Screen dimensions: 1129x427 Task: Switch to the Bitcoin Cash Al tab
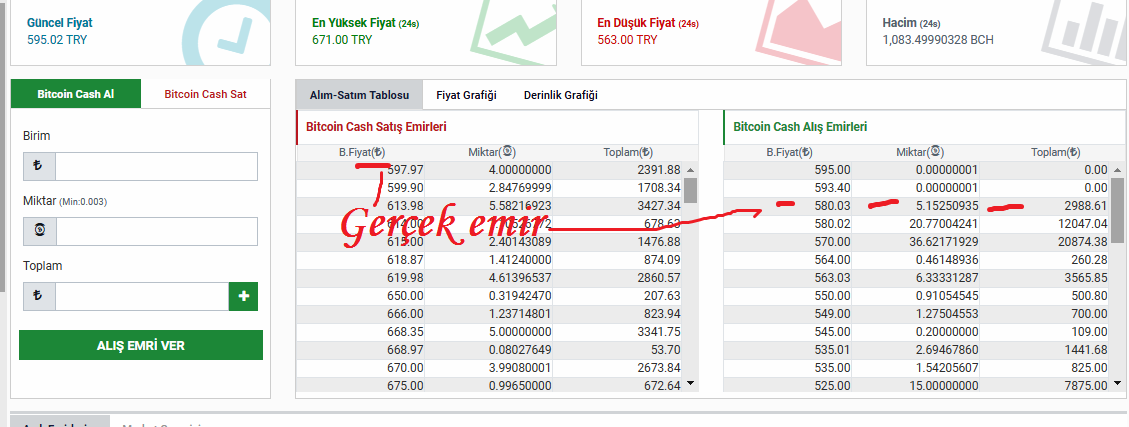76,94
